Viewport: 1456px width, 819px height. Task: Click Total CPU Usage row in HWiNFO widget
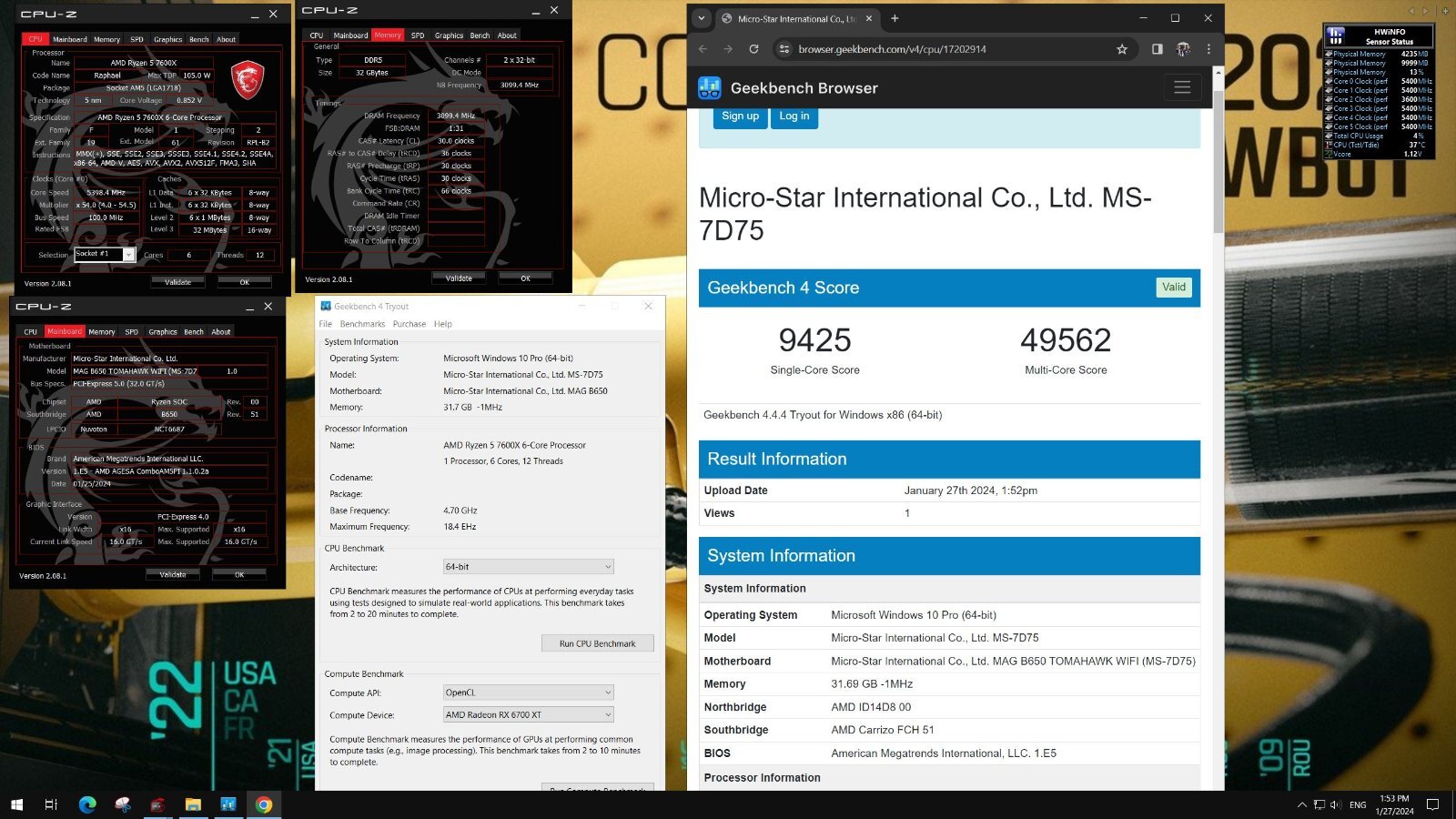[x=1378, y=136]
